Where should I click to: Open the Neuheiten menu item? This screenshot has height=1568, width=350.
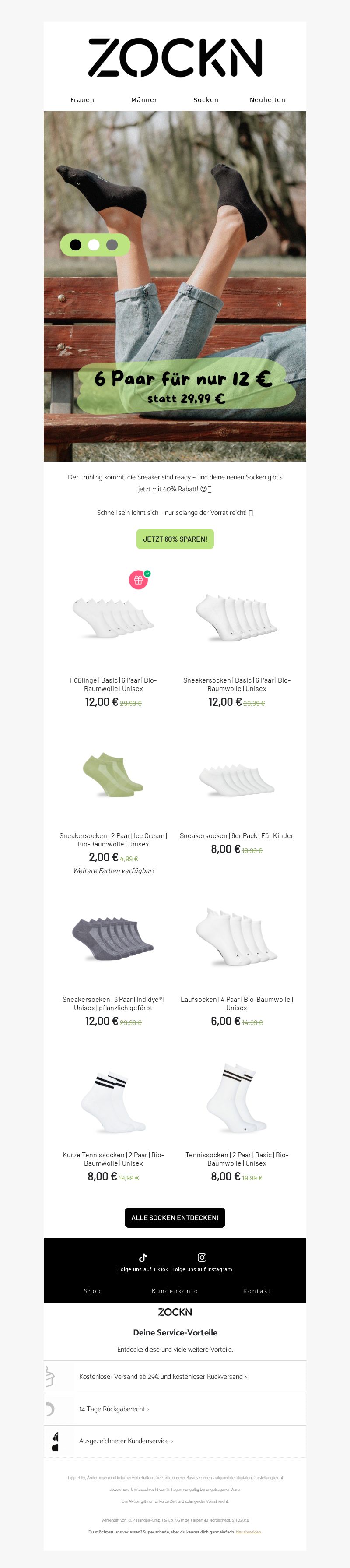point(267,100)
